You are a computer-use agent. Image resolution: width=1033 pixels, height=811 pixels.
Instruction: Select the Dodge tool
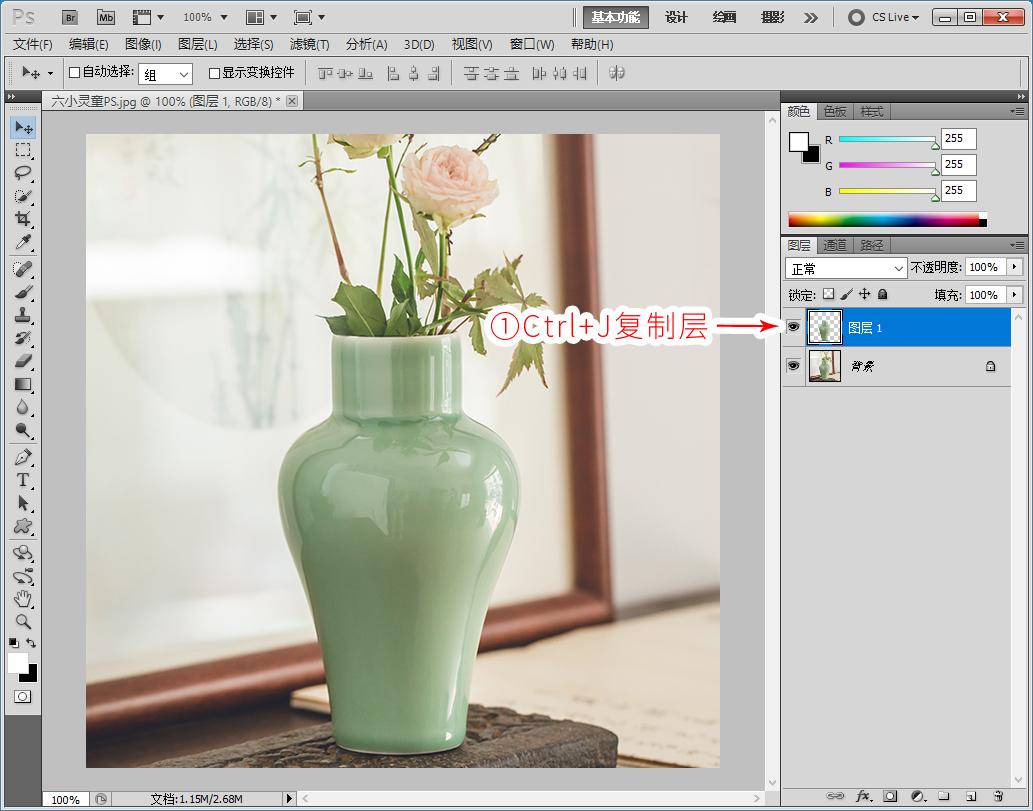[x=23, y=430]
